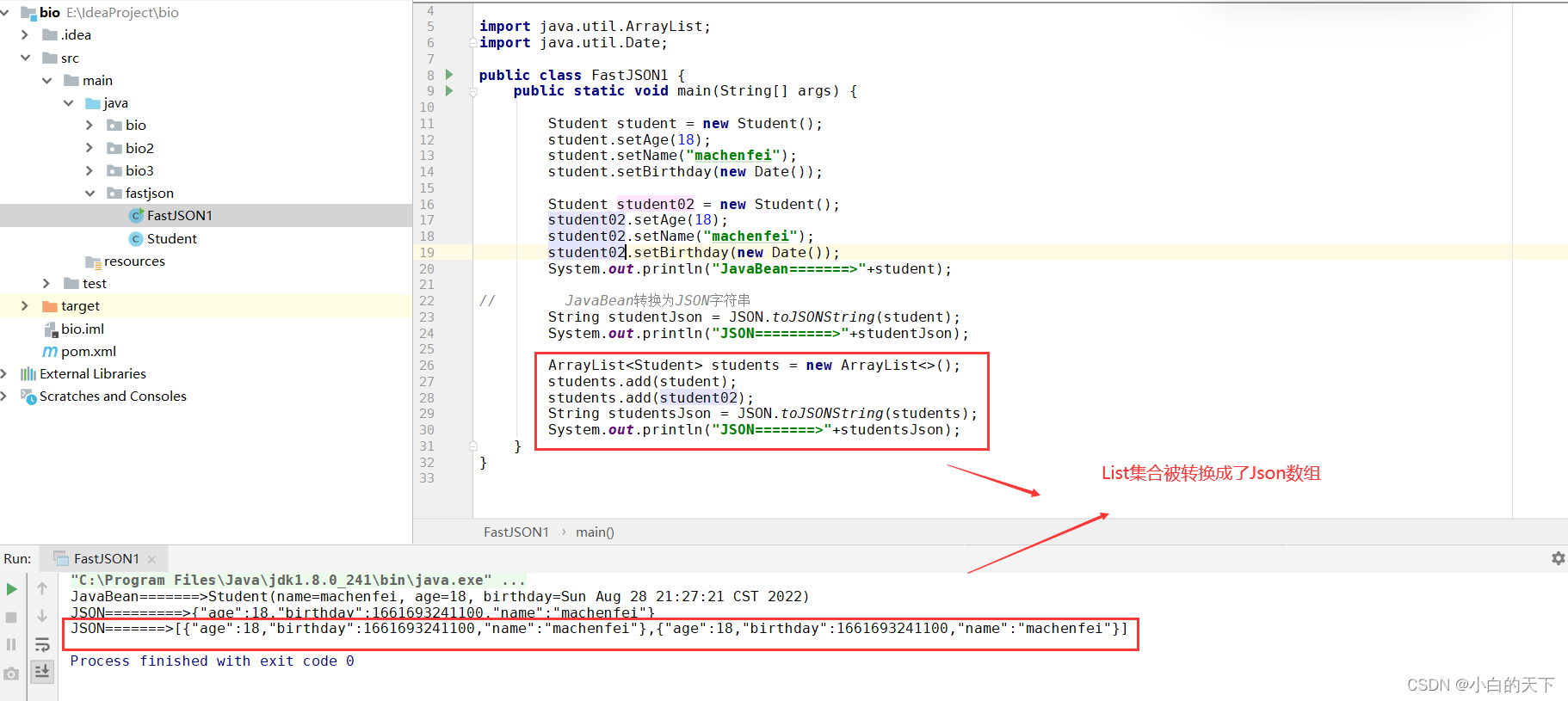Expand External Libraries node
Screen dimensions: 1568x701
[x=3, y=373]
